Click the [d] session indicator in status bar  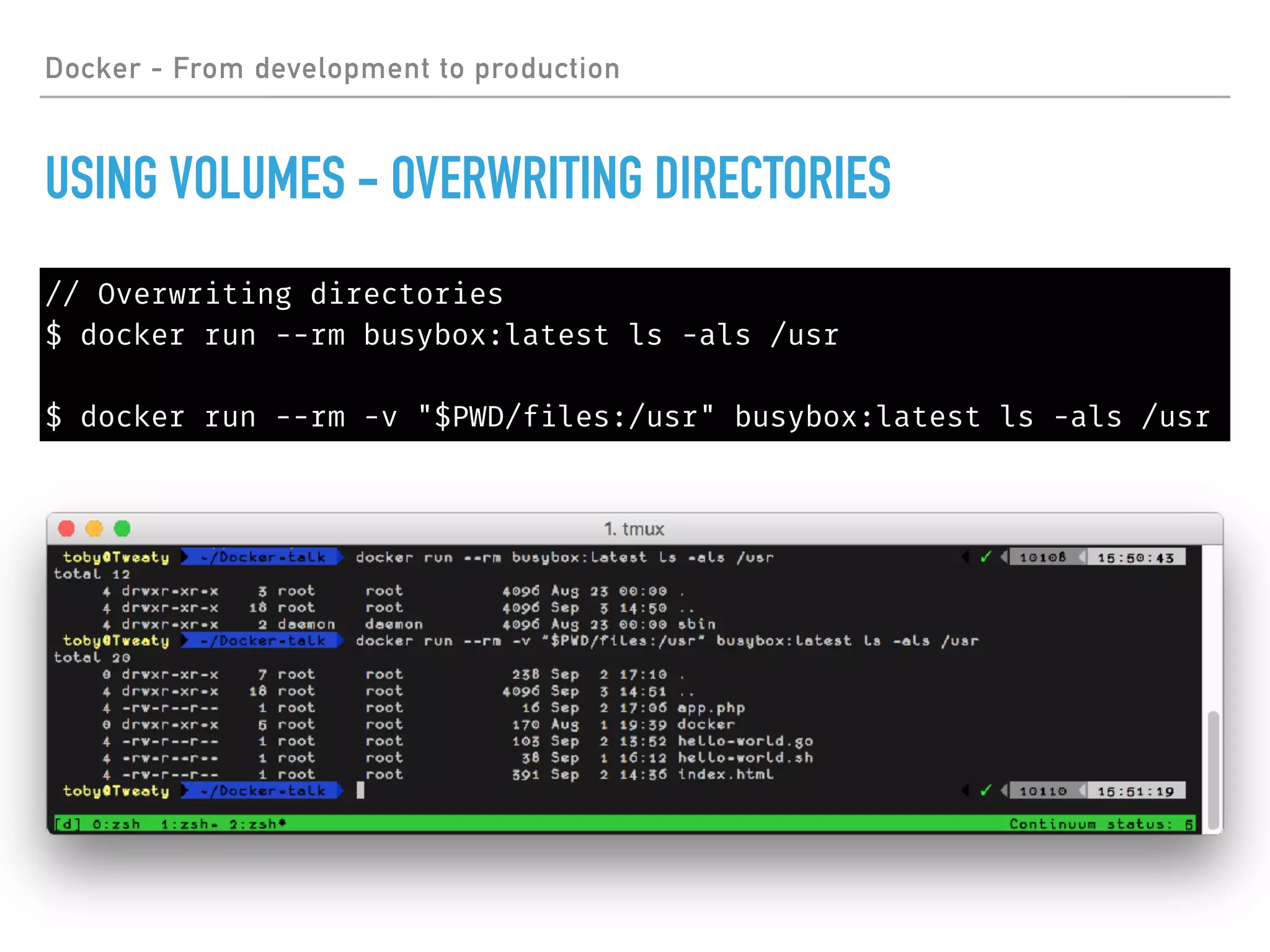point(67,824)
